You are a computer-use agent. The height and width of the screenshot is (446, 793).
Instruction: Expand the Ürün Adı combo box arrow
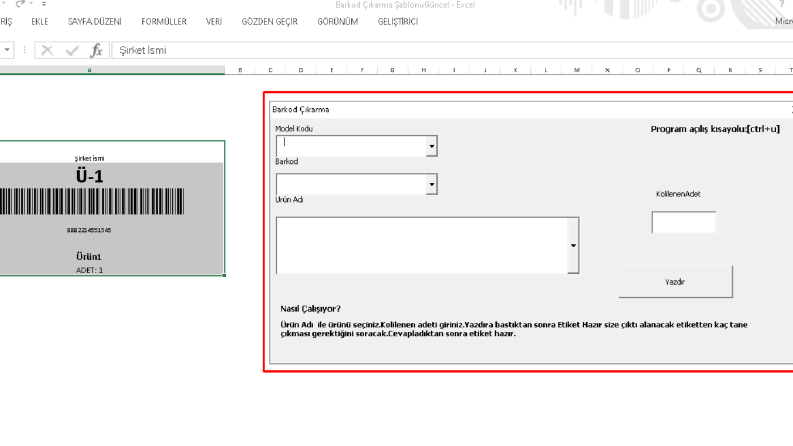pos(573,246)
